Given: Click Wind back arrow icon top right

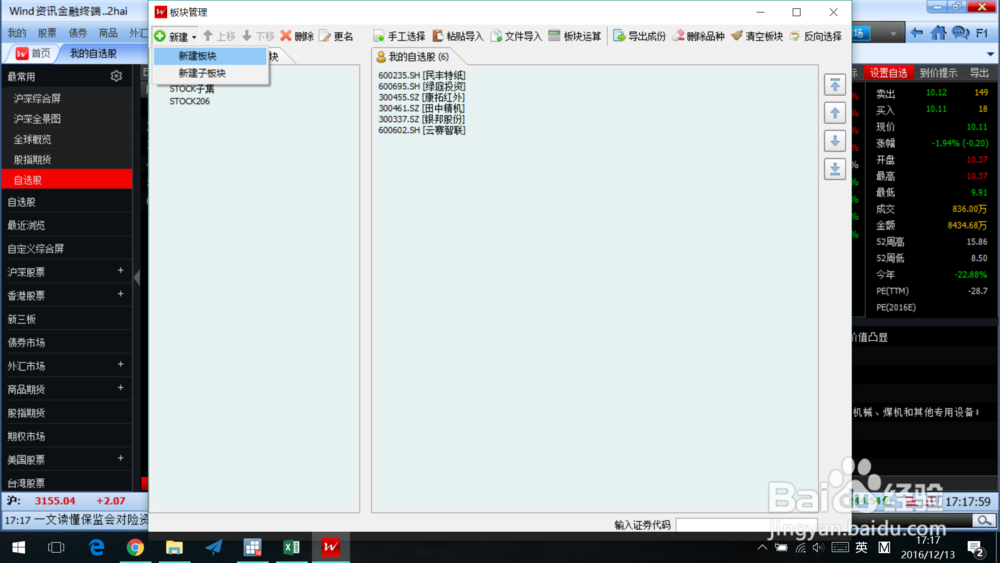Looking at the screenshot, I should coord(917,33).
